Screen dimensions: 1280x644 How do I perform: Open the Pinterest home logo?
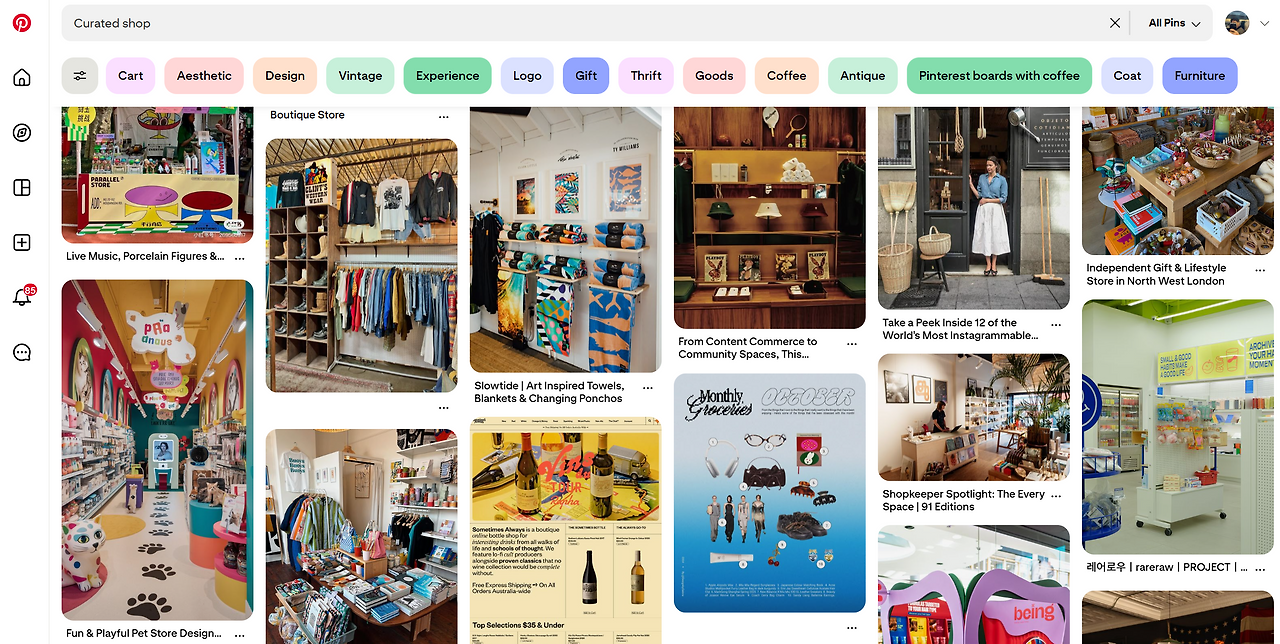(x=22, y=23)
